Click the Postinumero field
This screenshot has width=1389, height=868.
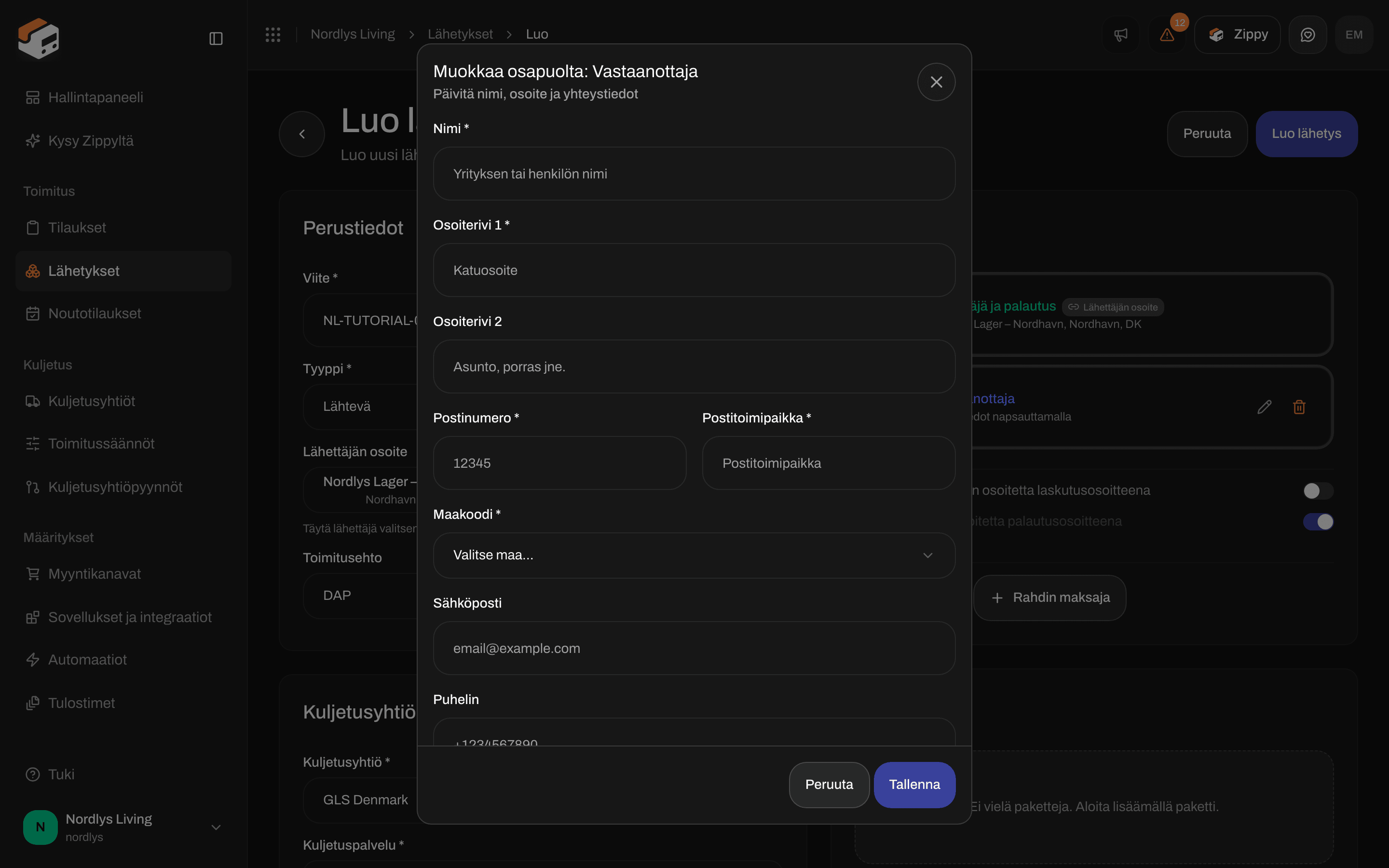point(559,463)
